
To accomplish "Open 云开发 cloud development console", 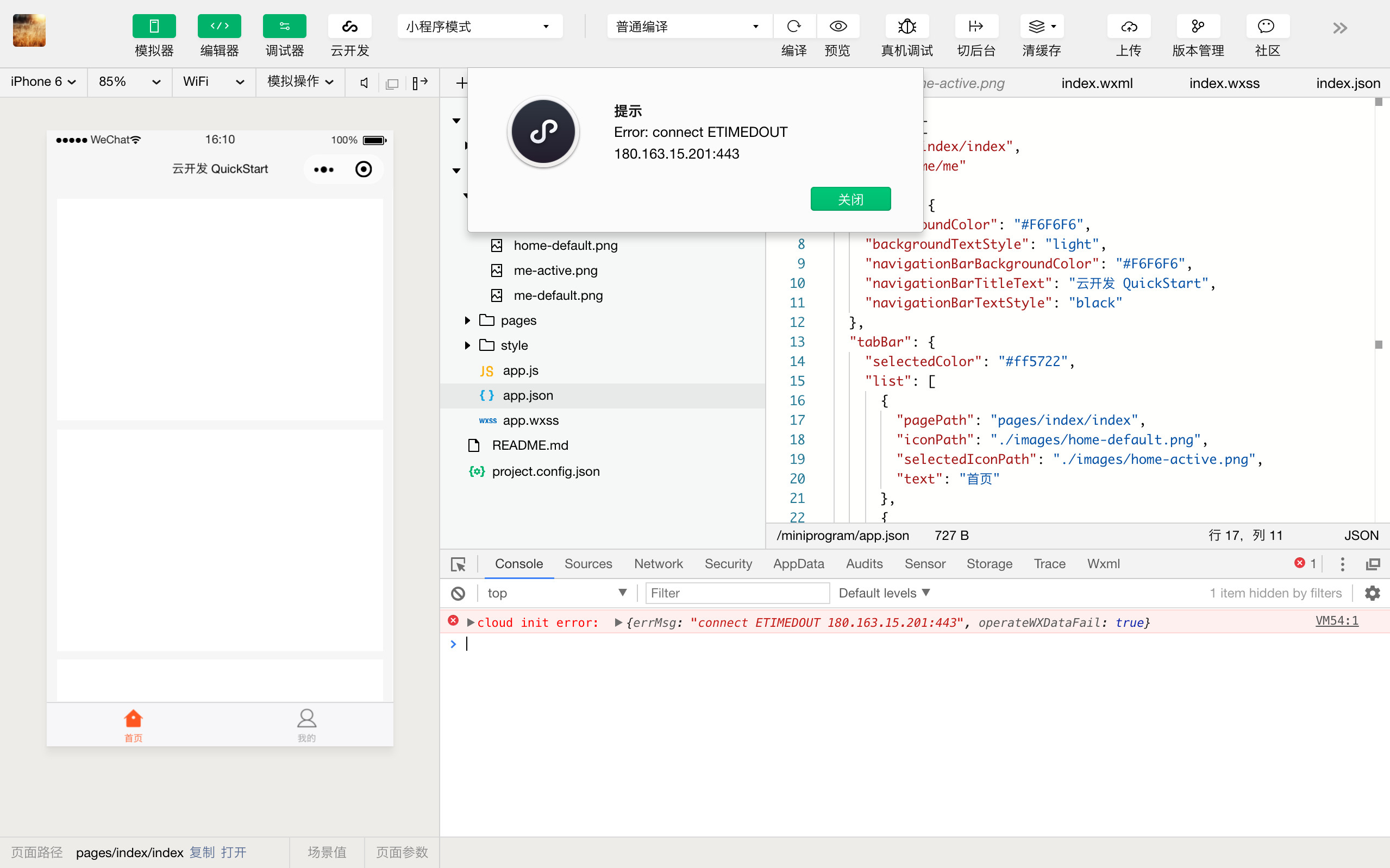I will click(x=349, y=27).
